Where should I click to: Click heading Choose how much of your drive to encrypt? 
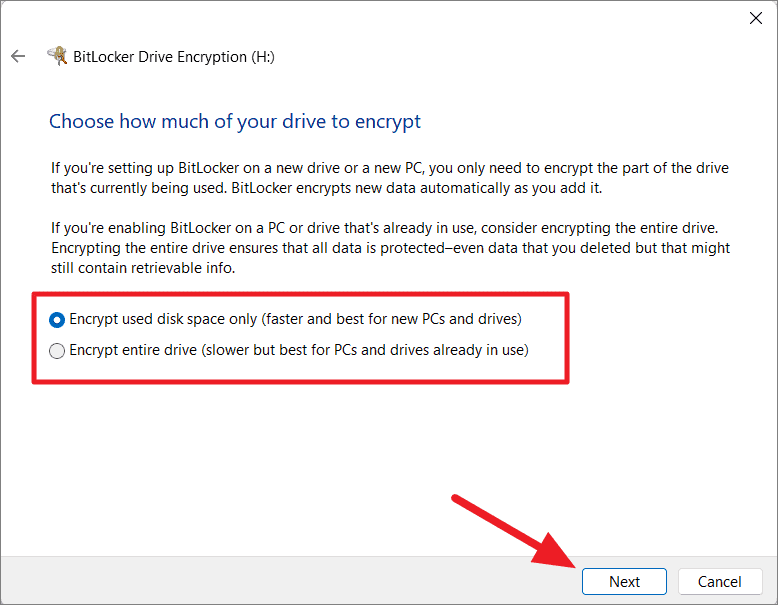(235, 122)
